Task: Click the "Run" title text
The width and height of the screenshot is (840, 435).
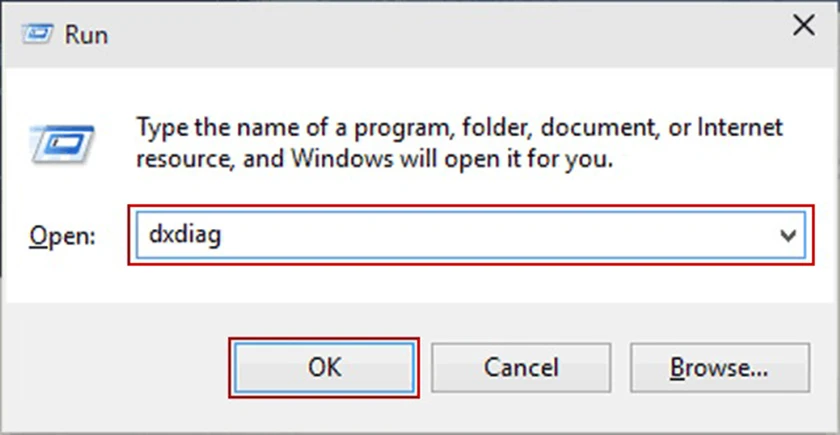Action: (x=86, y=34)
